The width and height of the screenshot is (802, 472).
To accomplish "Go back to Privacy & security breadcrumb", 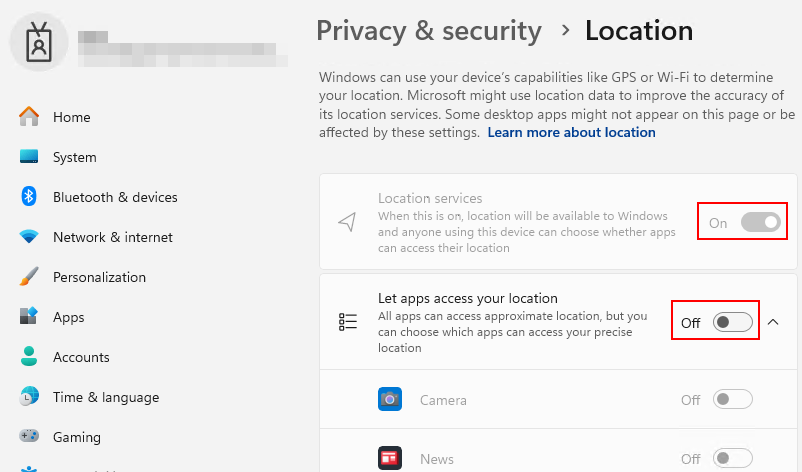I will point(428,30).
